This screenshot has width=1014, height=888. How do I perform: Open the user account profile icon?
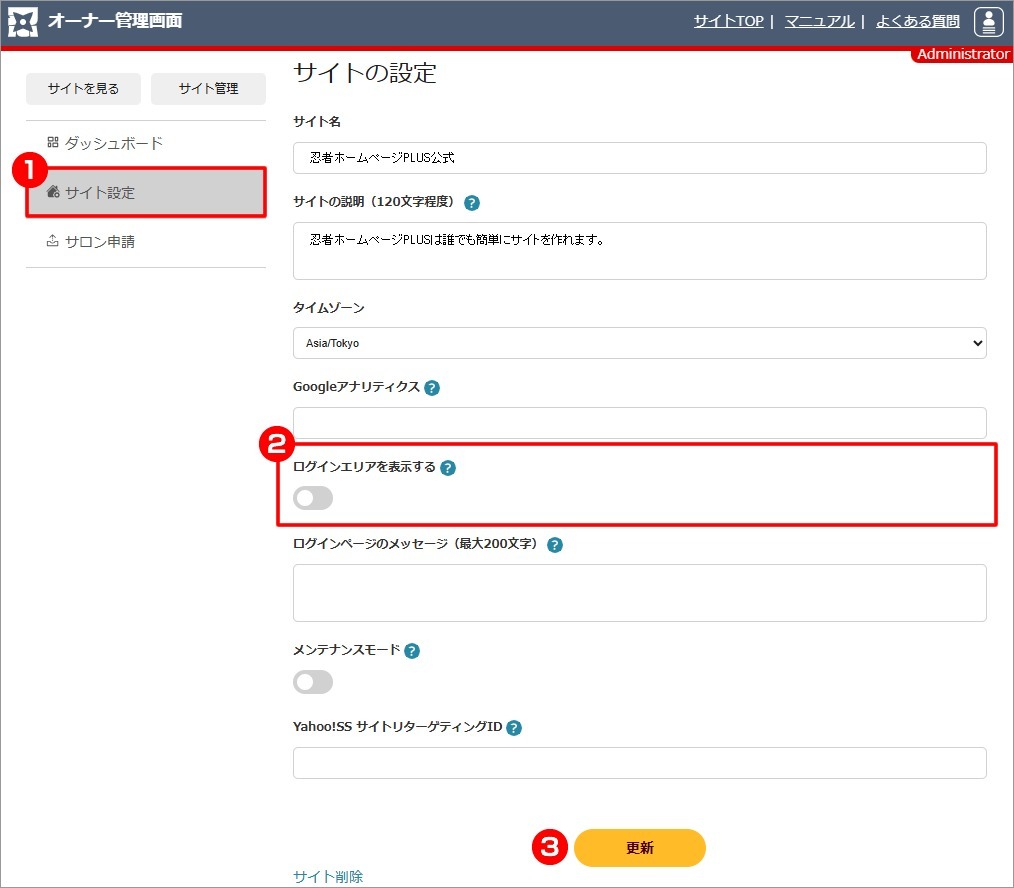coord(988,21)
